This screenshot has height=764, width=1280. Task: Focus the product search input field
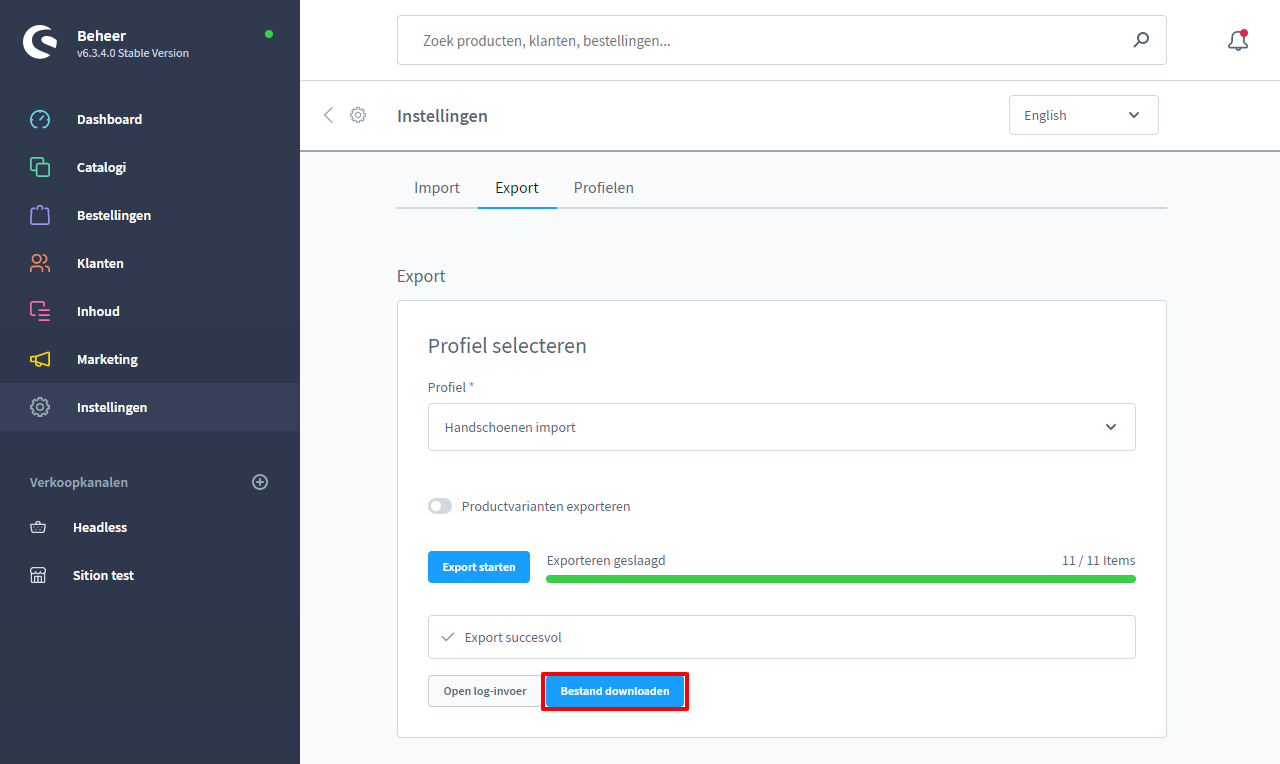click(x=760, y=41)
